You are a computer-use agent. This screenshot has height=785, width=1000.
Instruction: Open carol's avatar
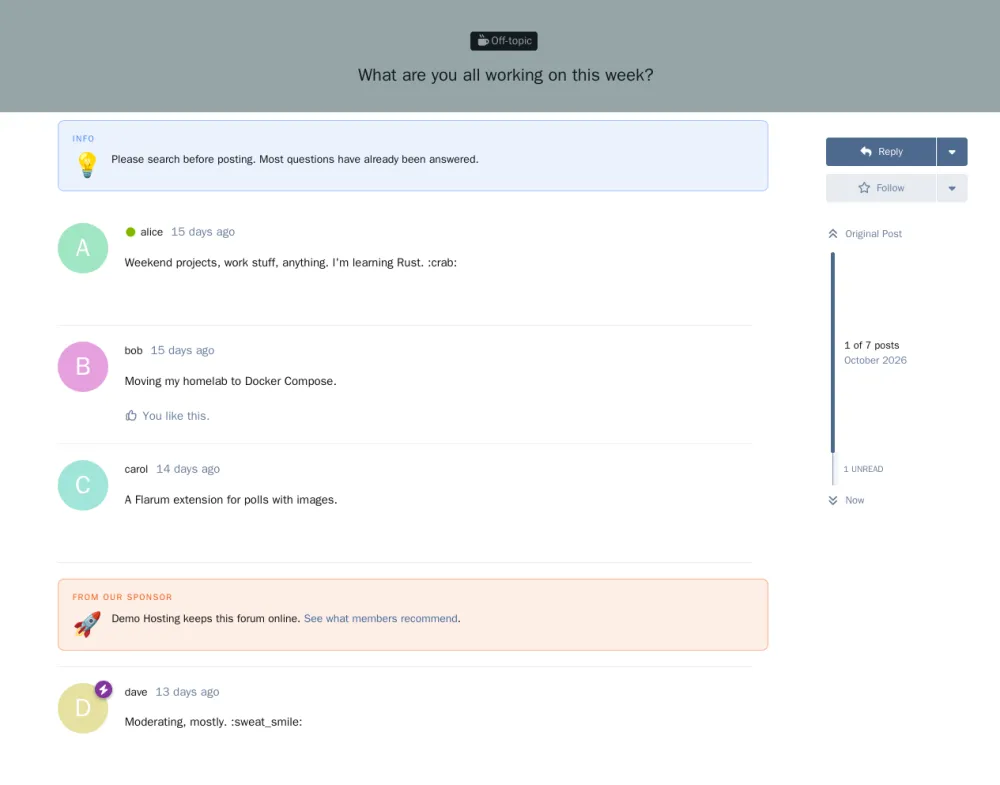[83, 485]
